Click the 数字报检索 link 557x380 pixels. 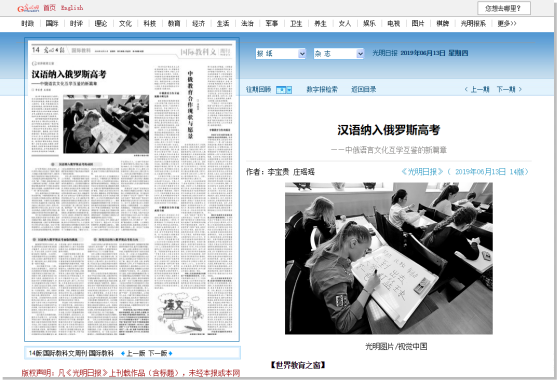coord(322,89)
